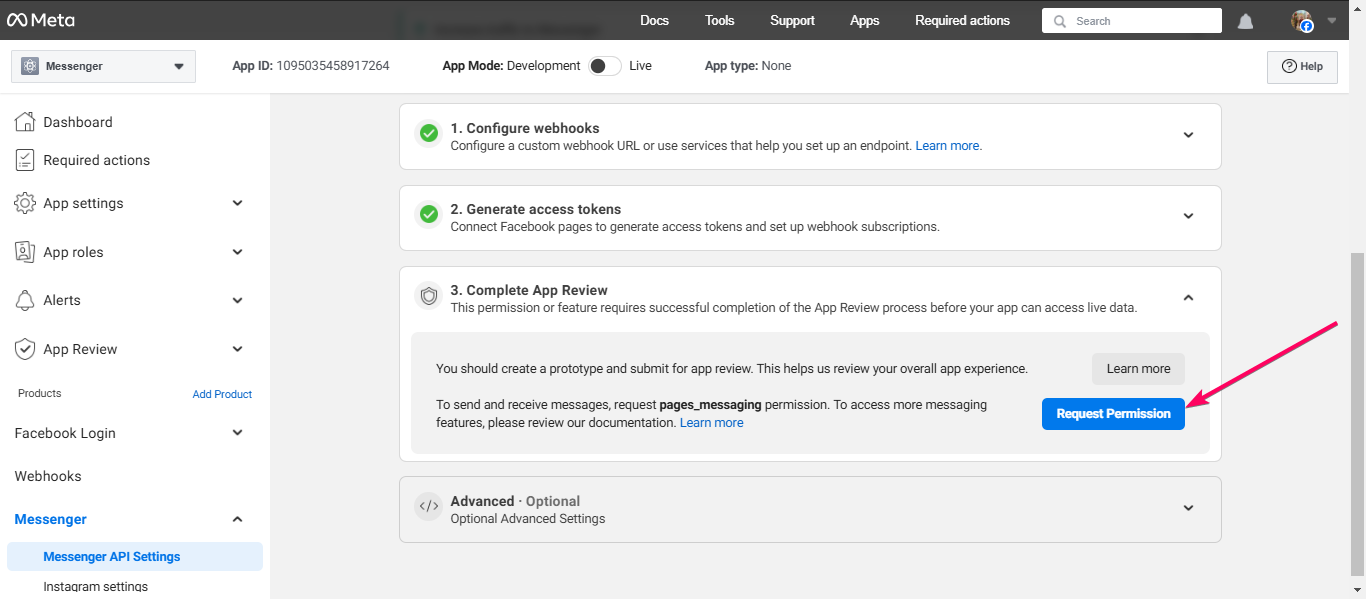The image size is (1366, 599).
Task: Collapse the Complete App Review section
Action: point(1188,297)
